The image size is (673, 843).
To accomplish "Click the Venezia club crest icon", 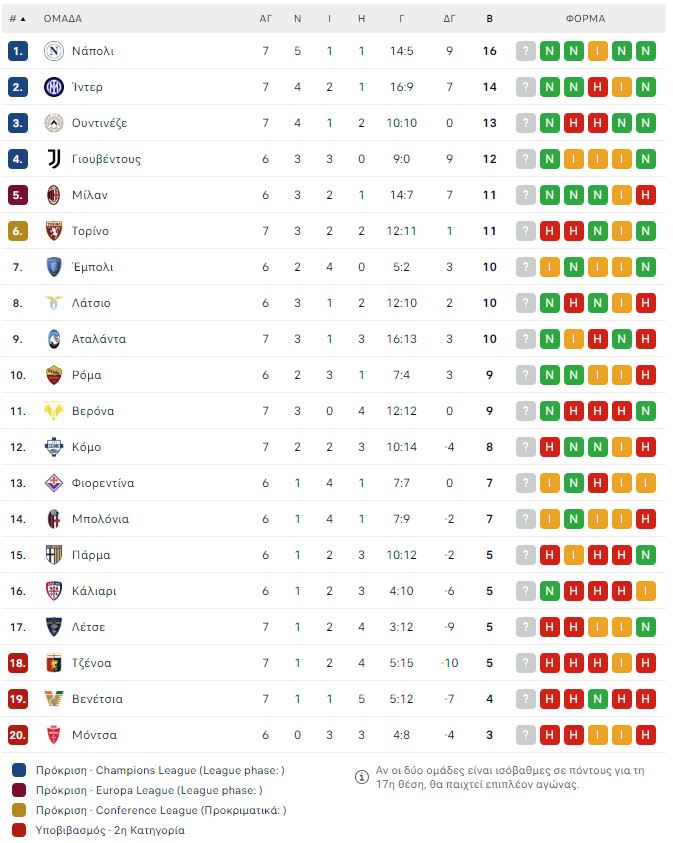I will coord(54,699).
